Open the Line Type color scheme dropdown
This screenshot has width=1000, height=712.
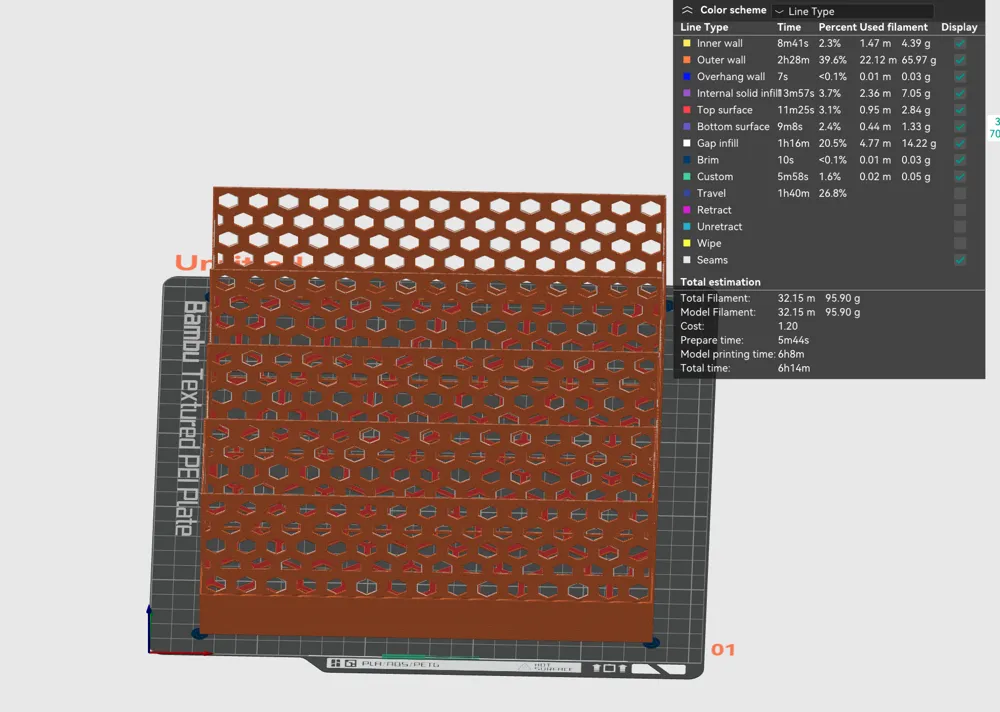click(855, 11)
